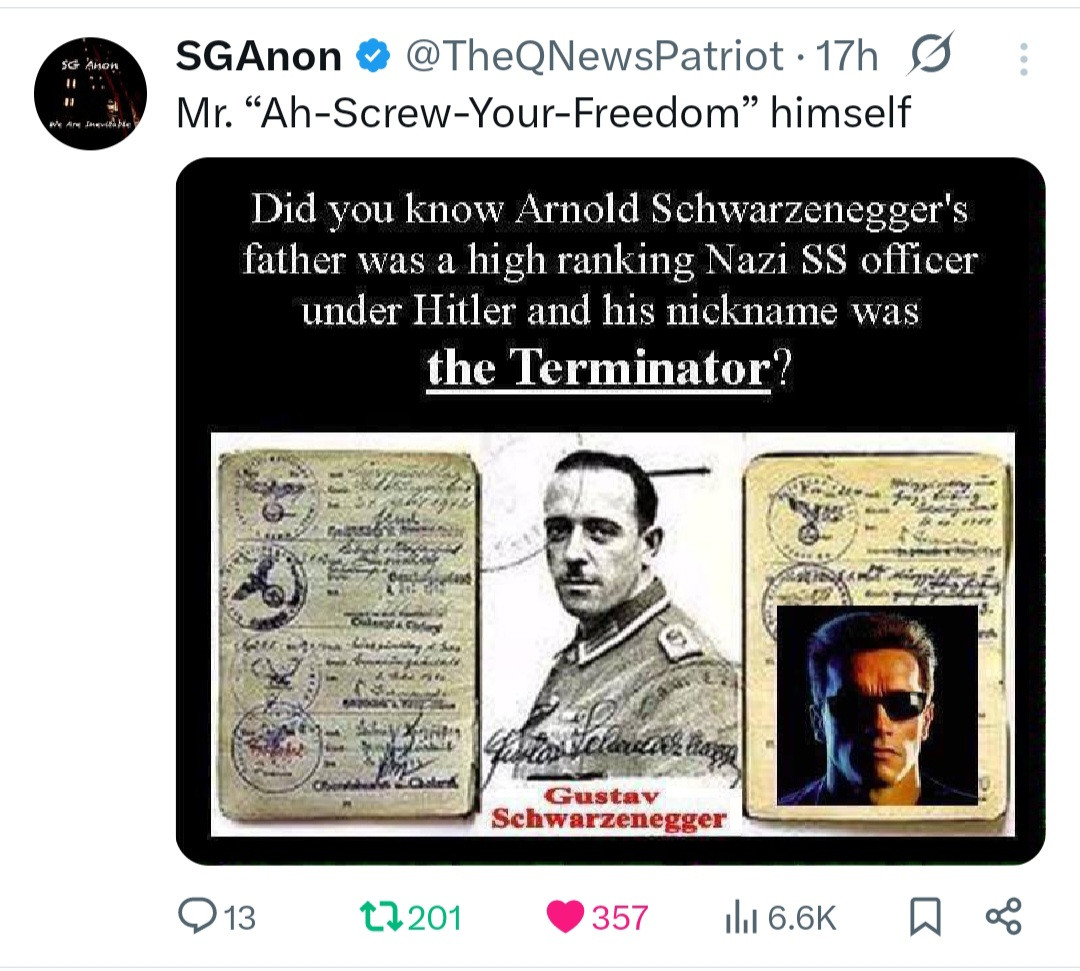Click the 13 replies count

pyautogui.click(x=240, y=918)
